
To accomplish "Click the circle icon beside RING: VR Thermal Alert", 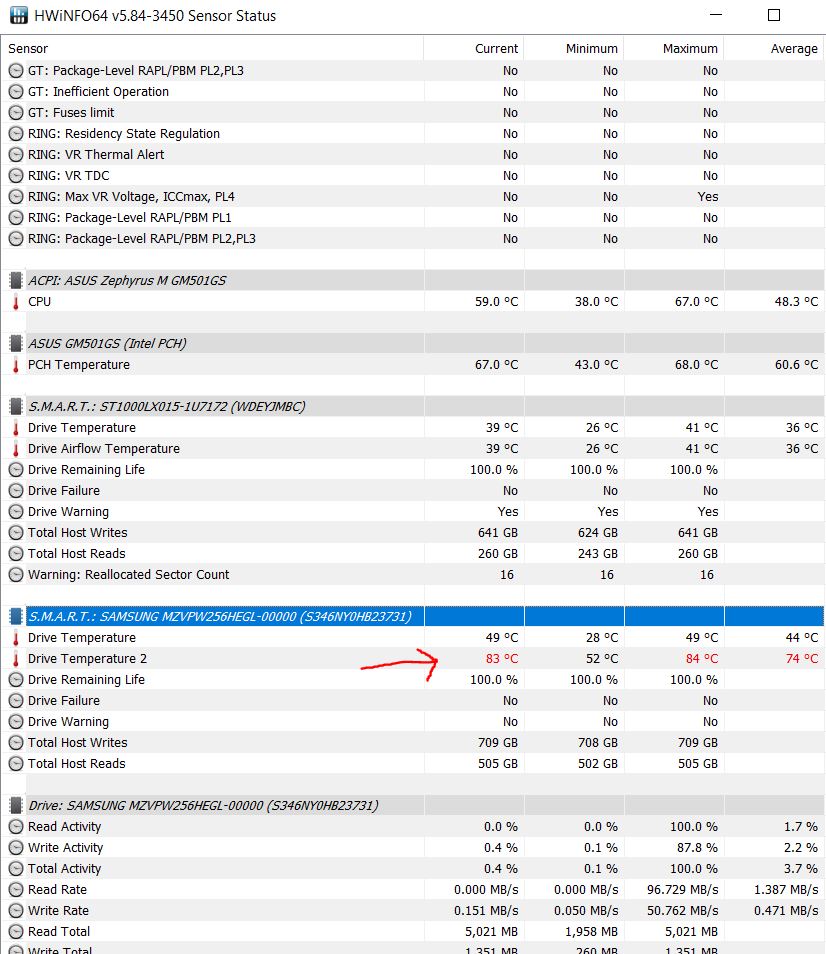I will [16, 155].
